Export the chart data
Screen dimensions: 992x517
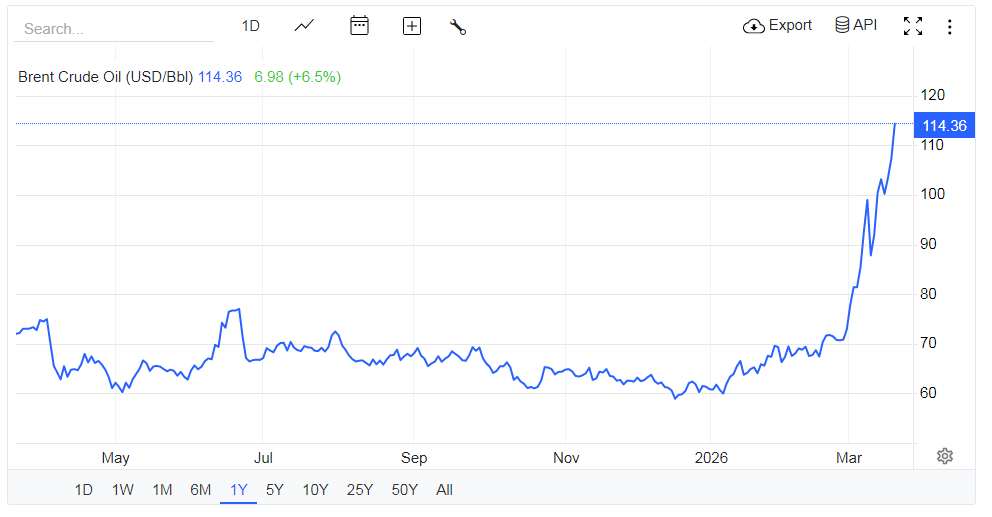[x=777, y=25]
